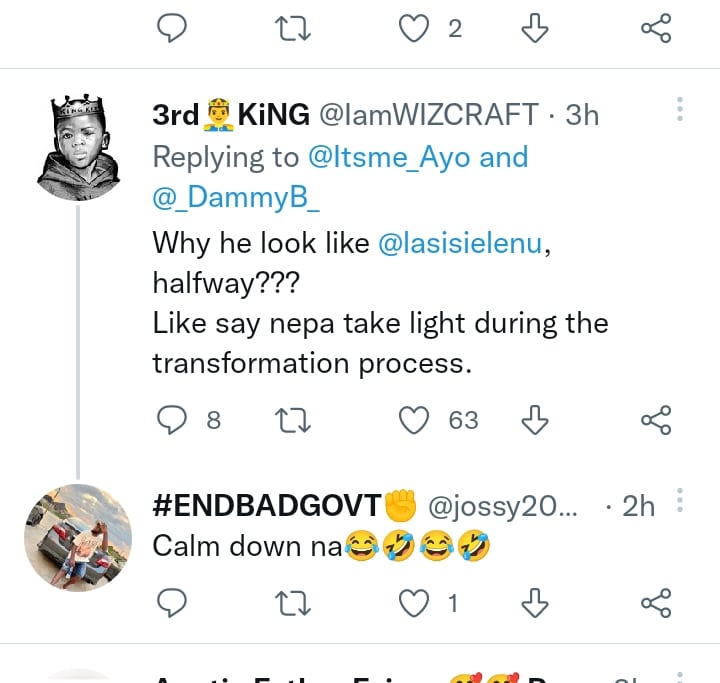Viewport: 720px width, 683px height.
Task: Reply to the 3rd KiNG tweet
Action: tap(174, 421)
